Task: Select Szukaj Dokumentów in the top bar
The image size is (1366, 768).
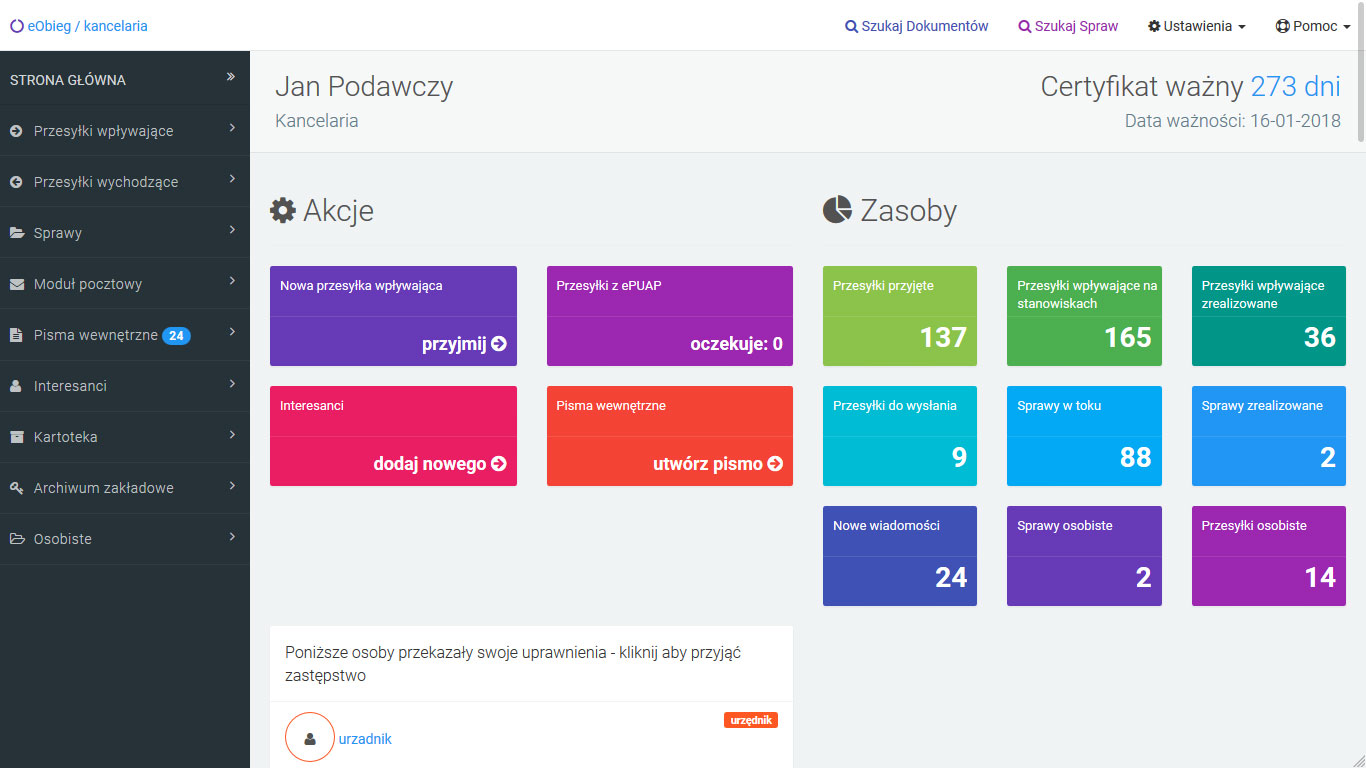Action: [916, 26]
